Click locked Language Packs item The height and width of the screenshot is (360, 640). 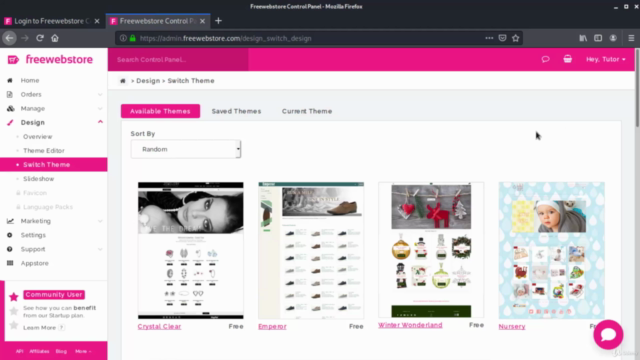coord(48,207)
